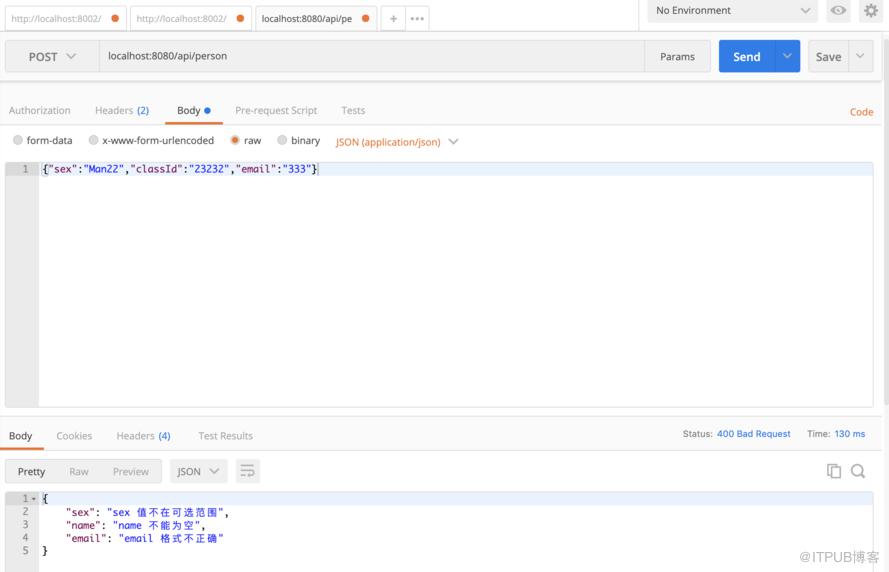The width and height of the screenshot is (889, 572).
Task: Click the 400 Bad Request status text
Action: coord(753,434)
